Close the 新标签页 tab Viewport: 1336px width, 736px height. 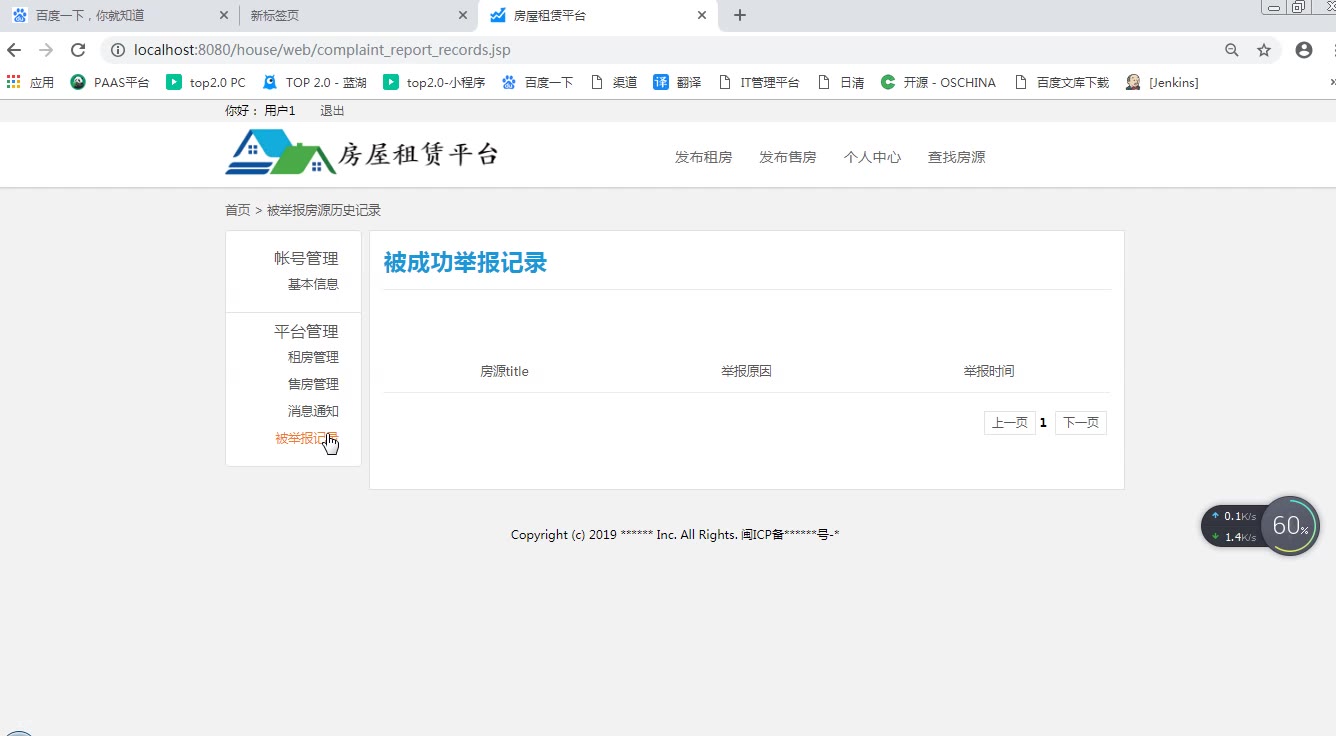click(x=463, y=15)
